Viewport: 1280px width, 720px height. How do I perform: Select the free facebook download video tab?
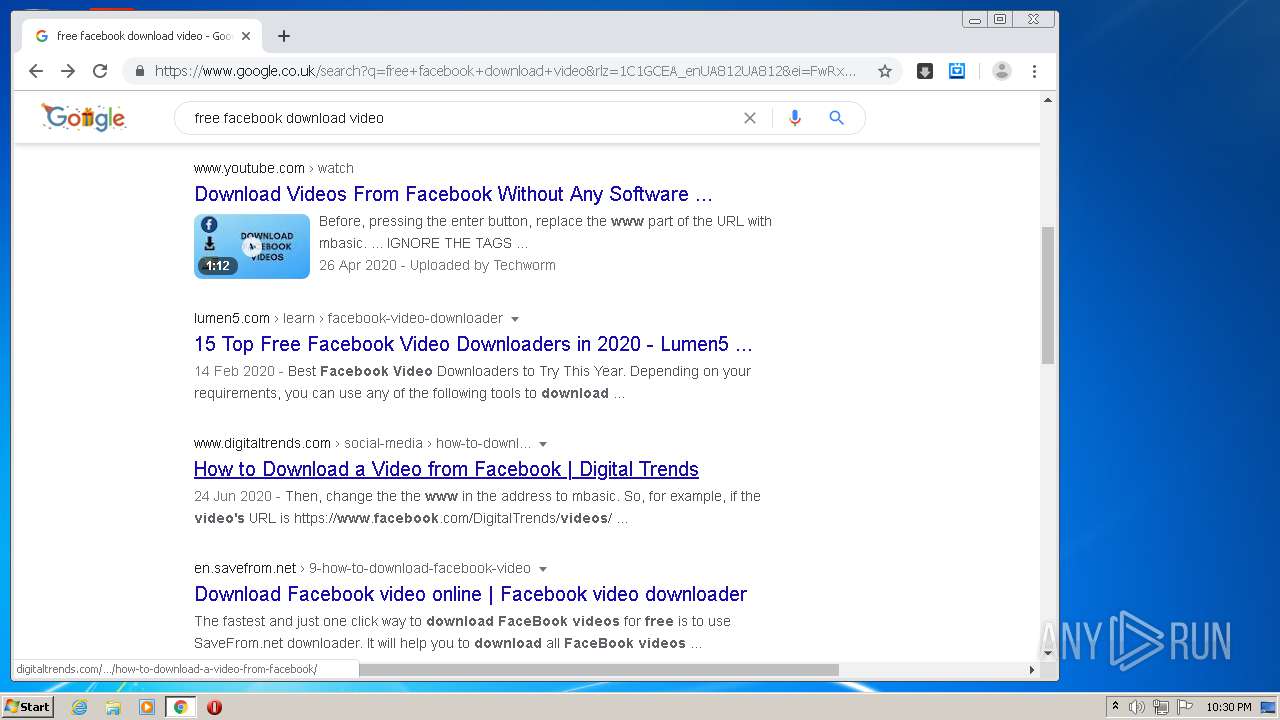[140, 36]
